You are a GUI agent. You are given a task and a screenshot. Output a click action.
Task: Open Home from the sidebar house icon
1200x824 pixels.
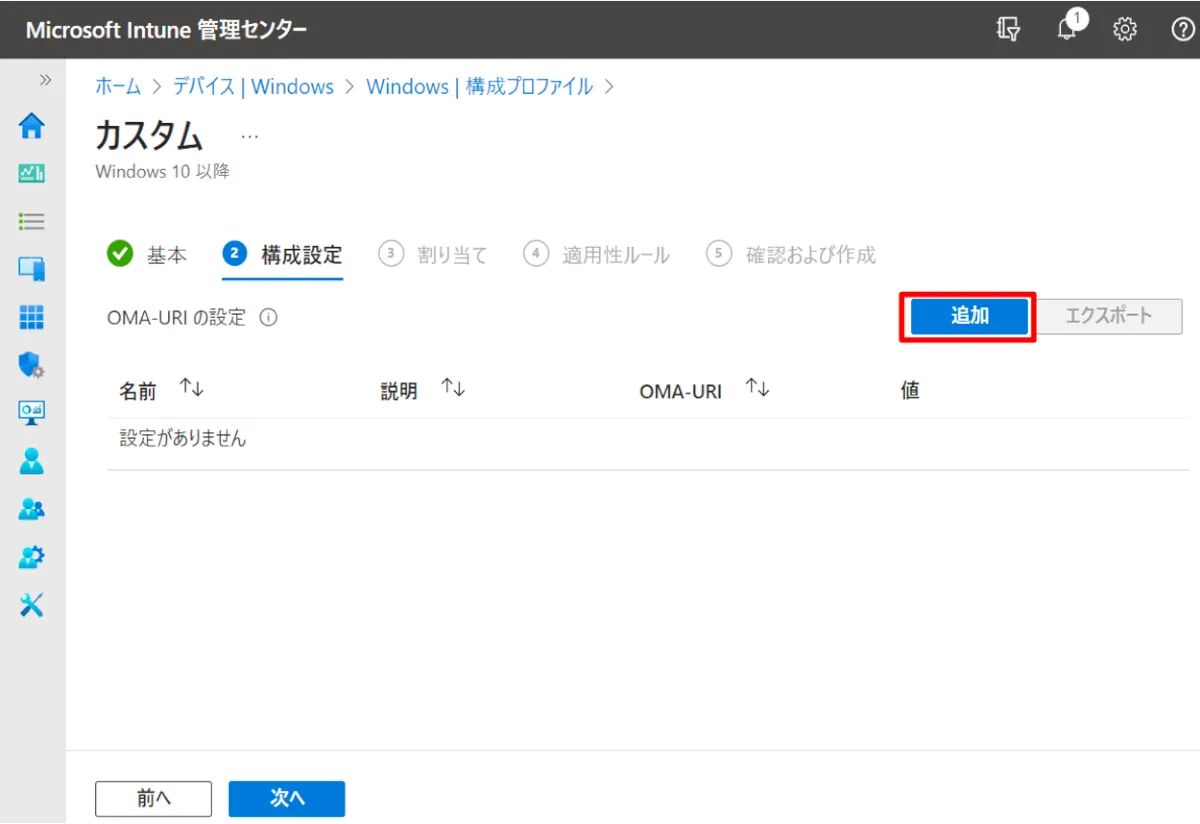(32, 126)
